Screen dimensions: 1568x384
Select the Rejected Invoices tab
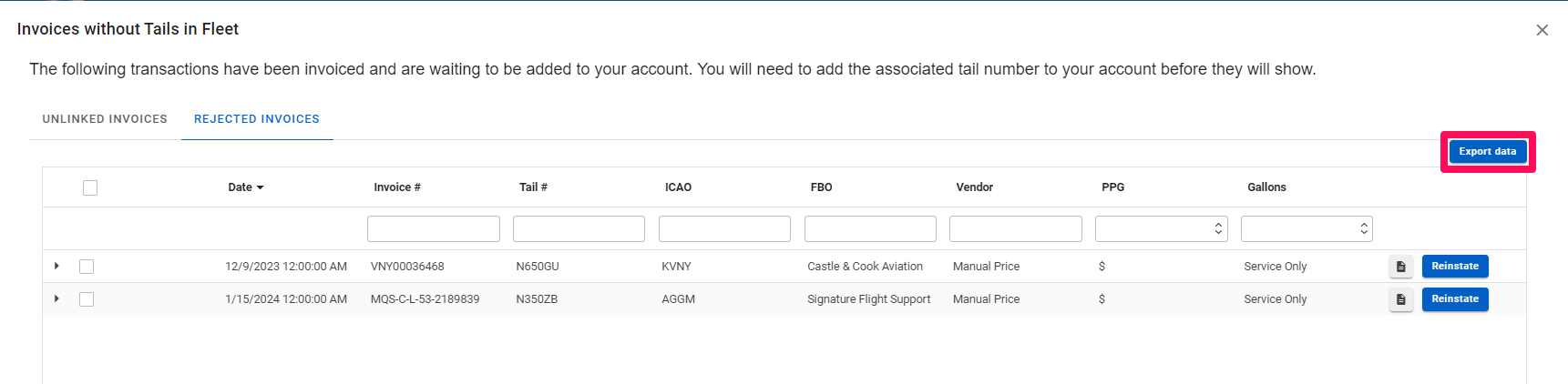coord(257,119)
